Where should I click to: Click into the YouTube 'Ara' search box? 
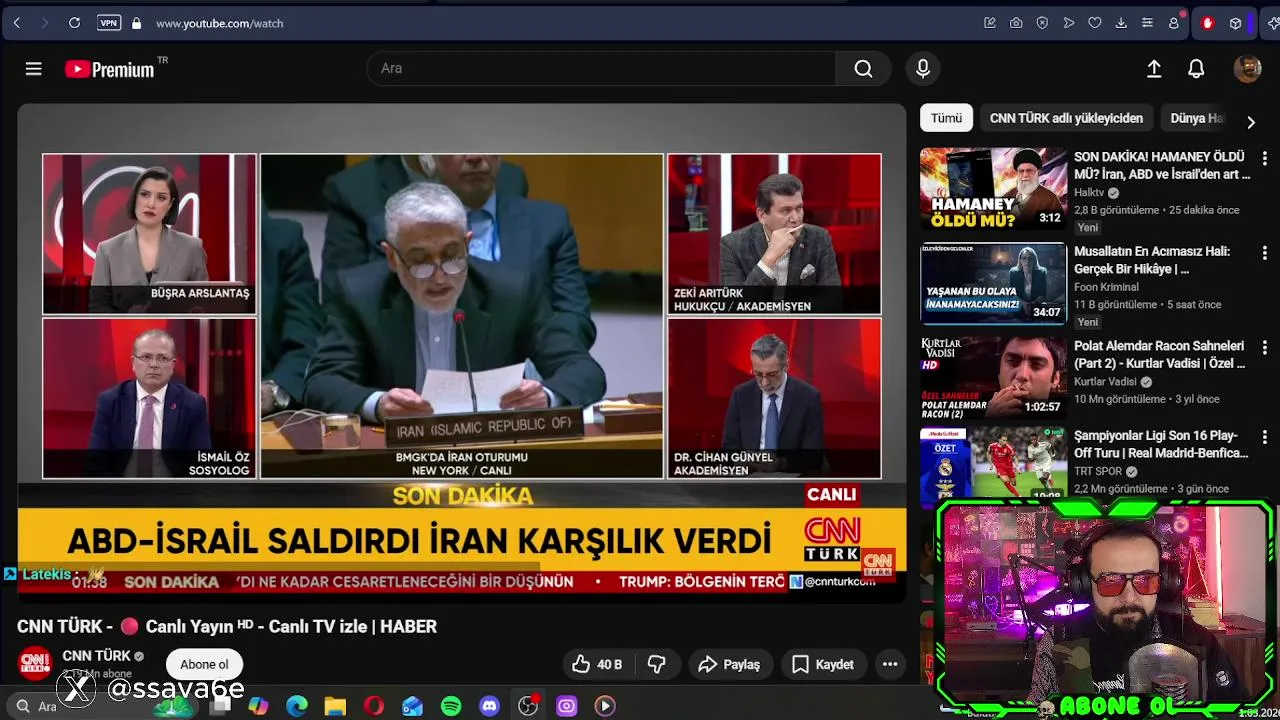point(602,68)
